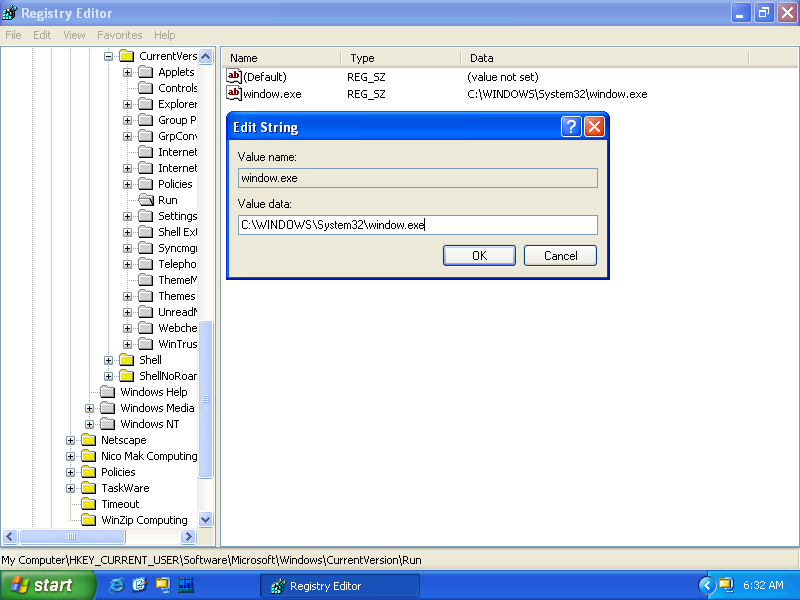Expand the Group P key

[128, 120]
